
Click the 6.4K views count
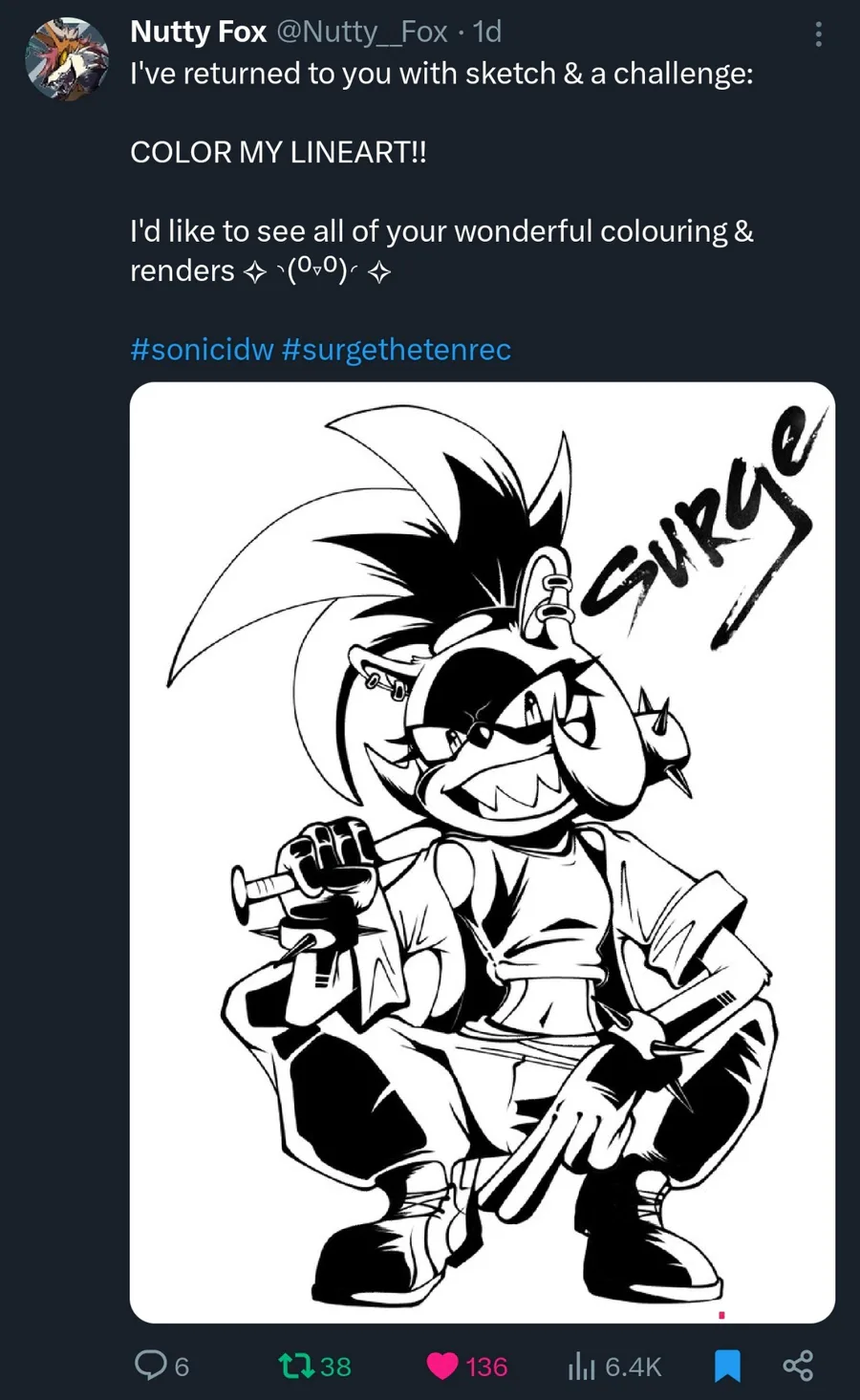pyautogui.click(x=633, y=1367)
